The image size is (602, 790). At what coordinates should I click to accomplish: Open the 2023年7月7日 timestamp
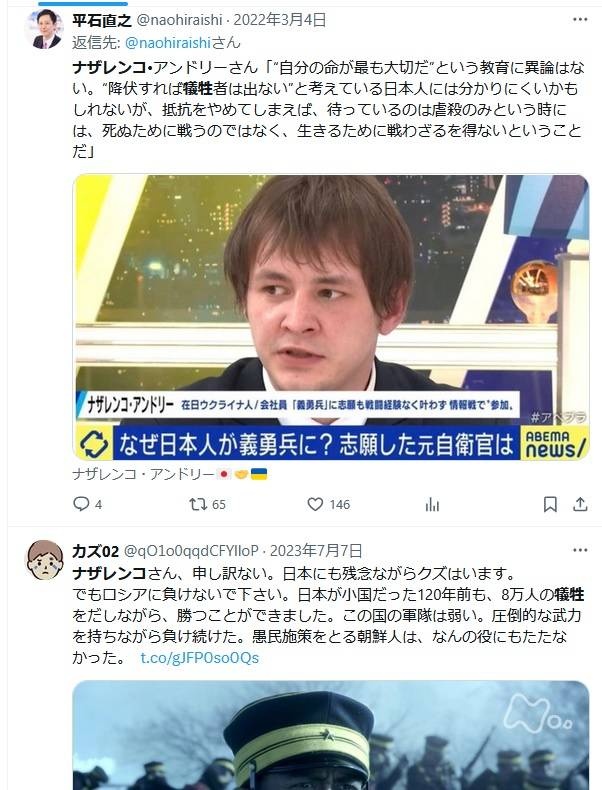pos(316,551)
